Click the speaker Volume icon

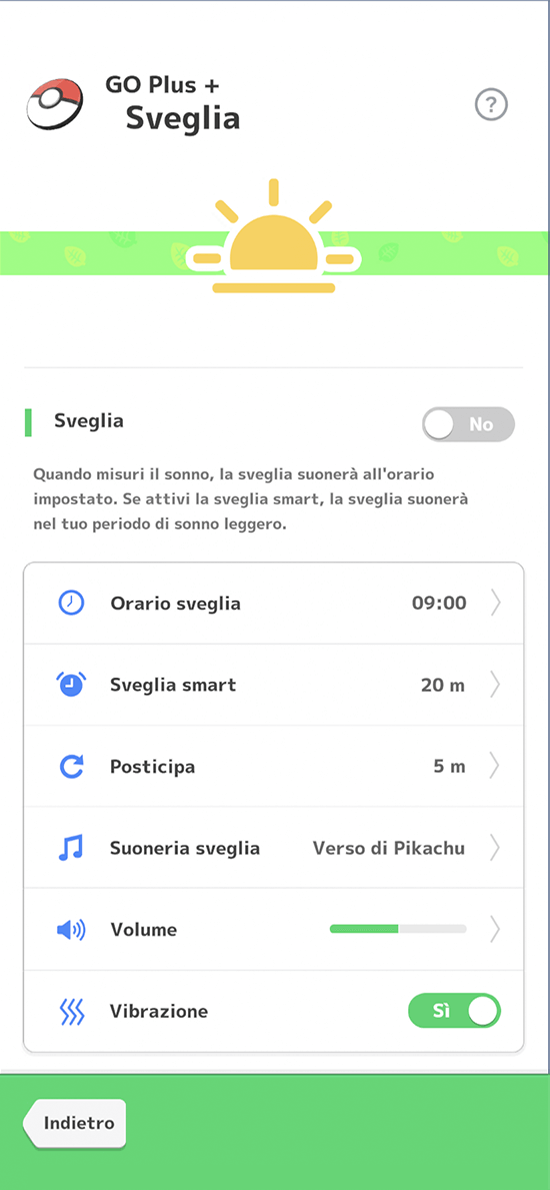click(x=71, y=930)
